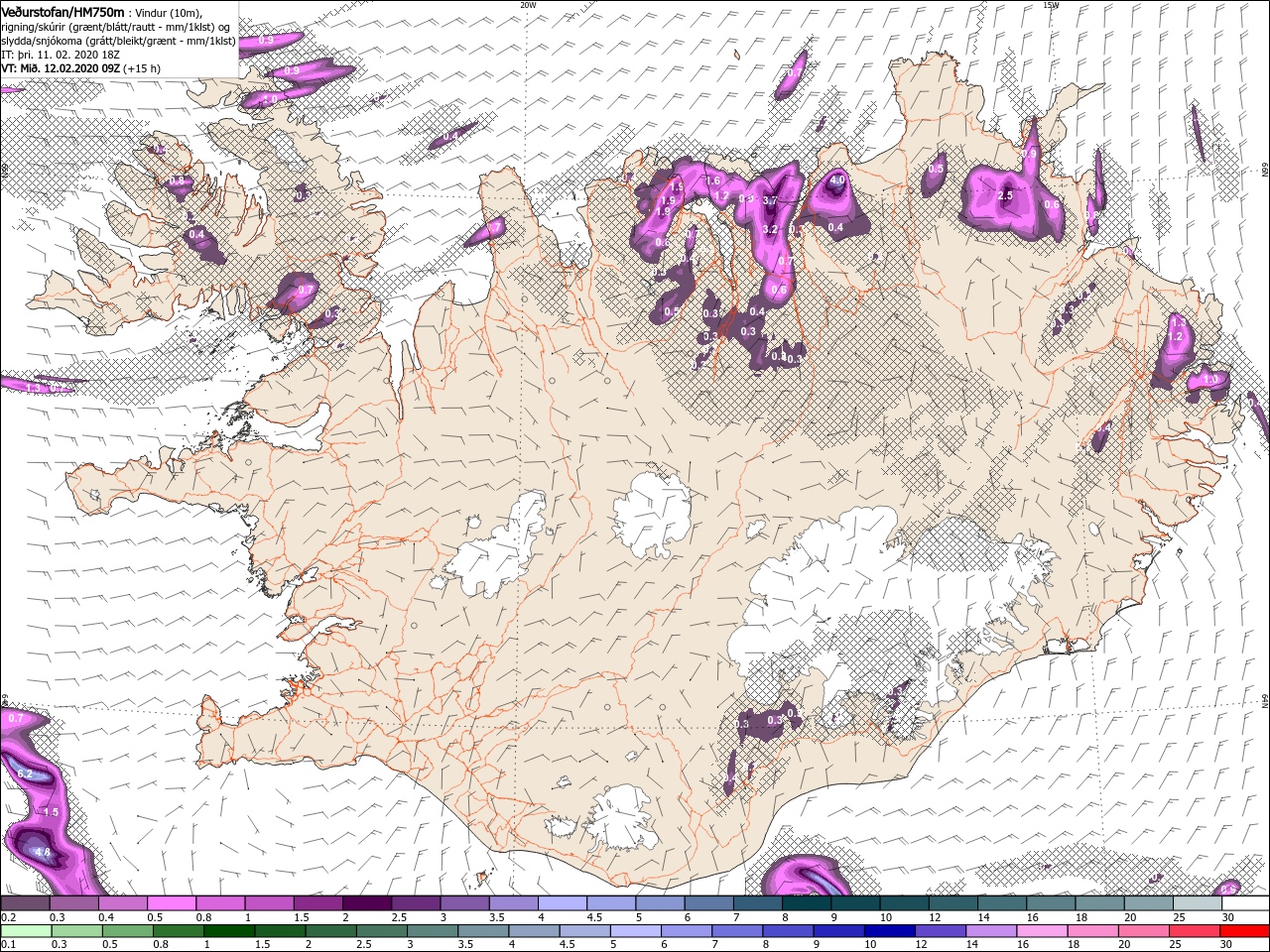Select the deep blue swatch labeled 10 in rain legend
Screen dimensions: 1270x952
coord(888,931)
